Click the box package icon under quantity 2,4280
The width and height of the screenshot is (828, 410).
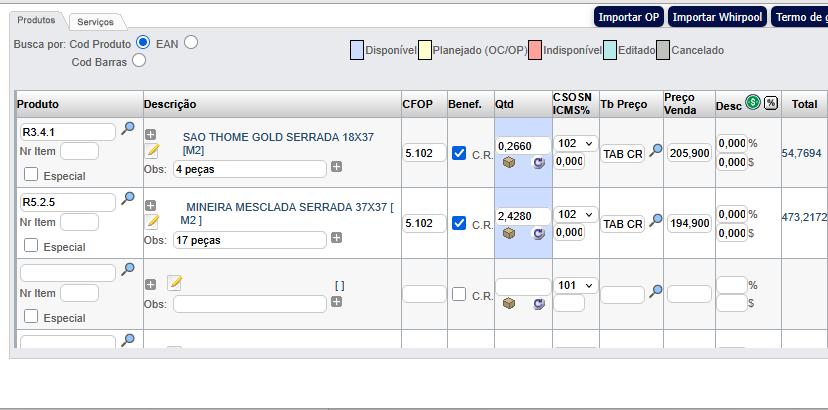coord(509,233)
